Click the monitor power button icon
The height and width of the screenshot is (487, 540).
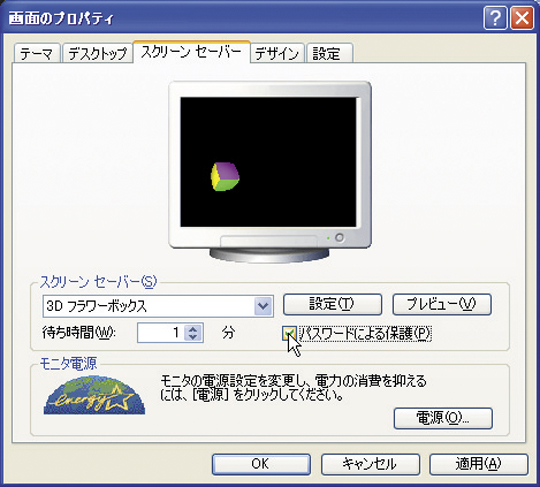(x=339, y=238)
